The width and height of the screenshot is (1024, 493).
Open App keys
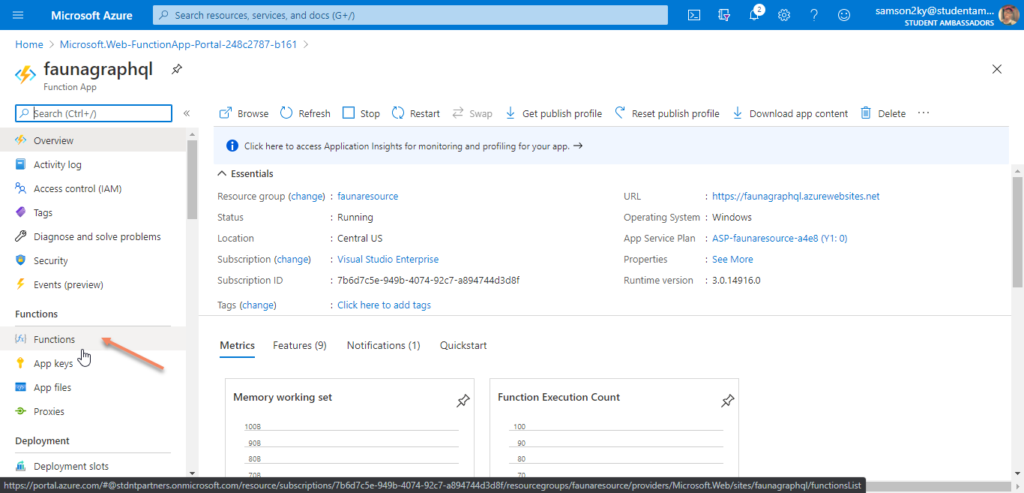[x=93, y=364]
